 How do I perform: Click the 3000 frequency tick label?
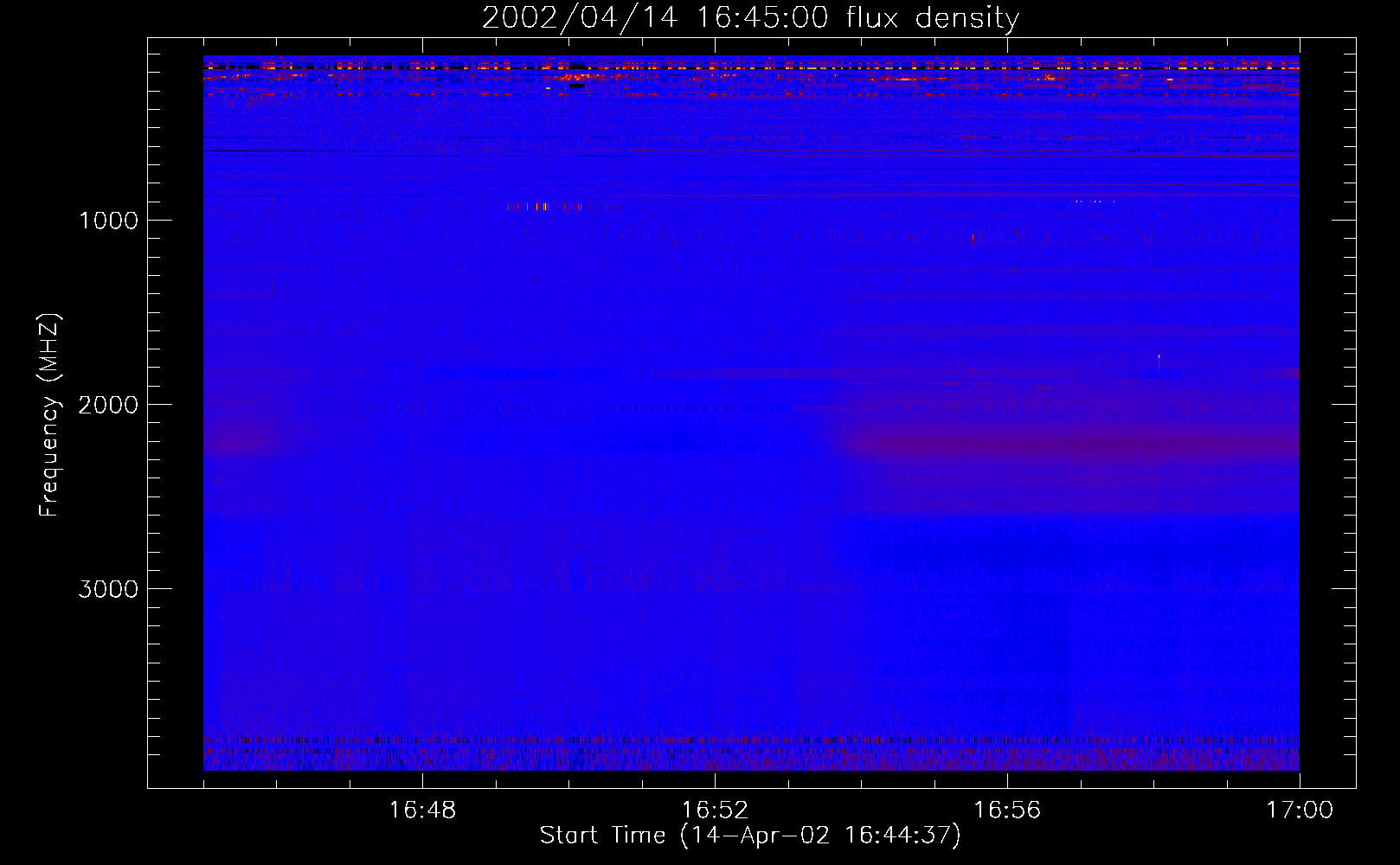(x=108, y=589)
